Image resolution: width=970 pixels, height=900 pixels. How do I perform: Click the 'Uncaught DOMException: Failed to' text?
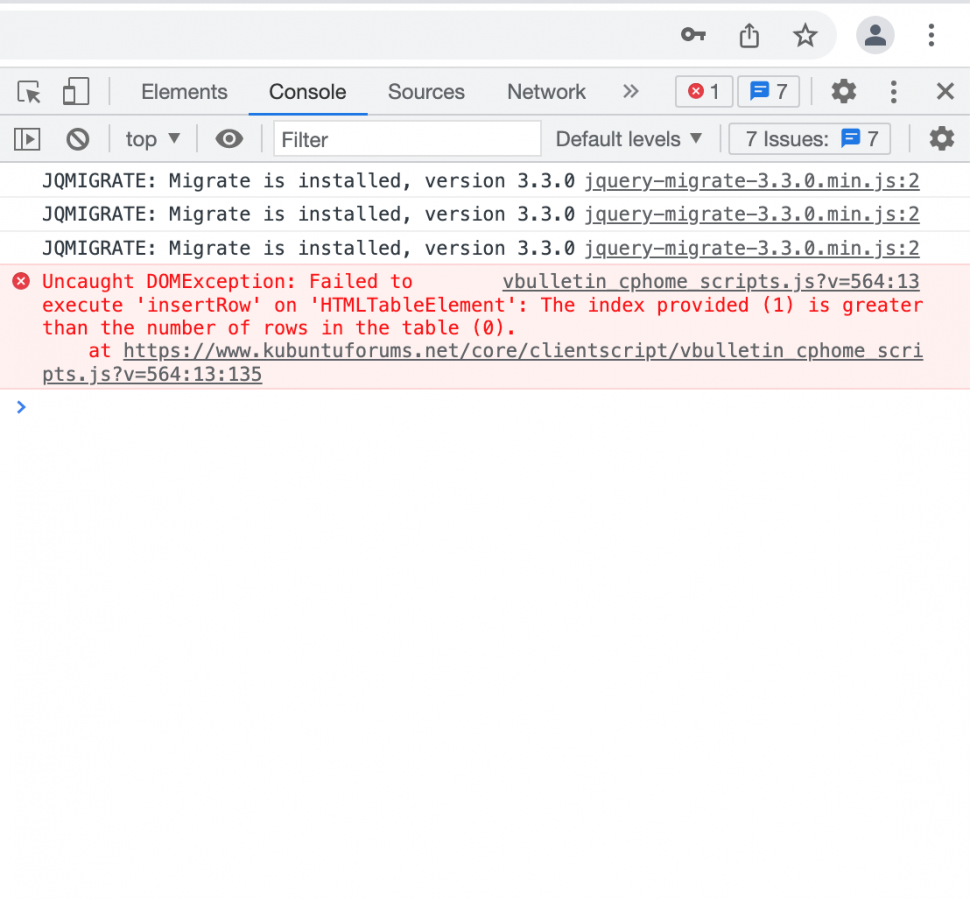coord(227,281)
